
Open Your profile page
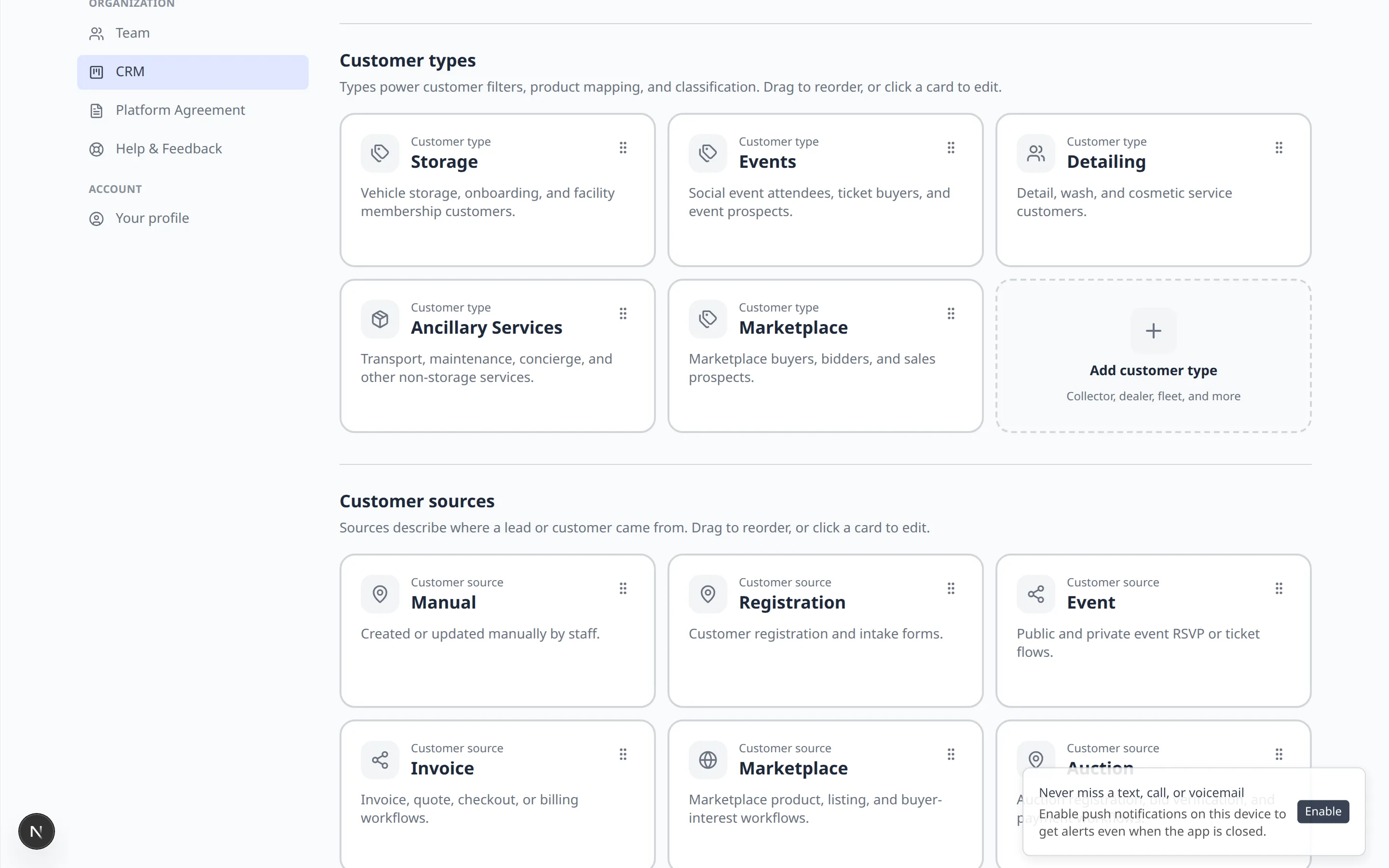click(192, 218)
